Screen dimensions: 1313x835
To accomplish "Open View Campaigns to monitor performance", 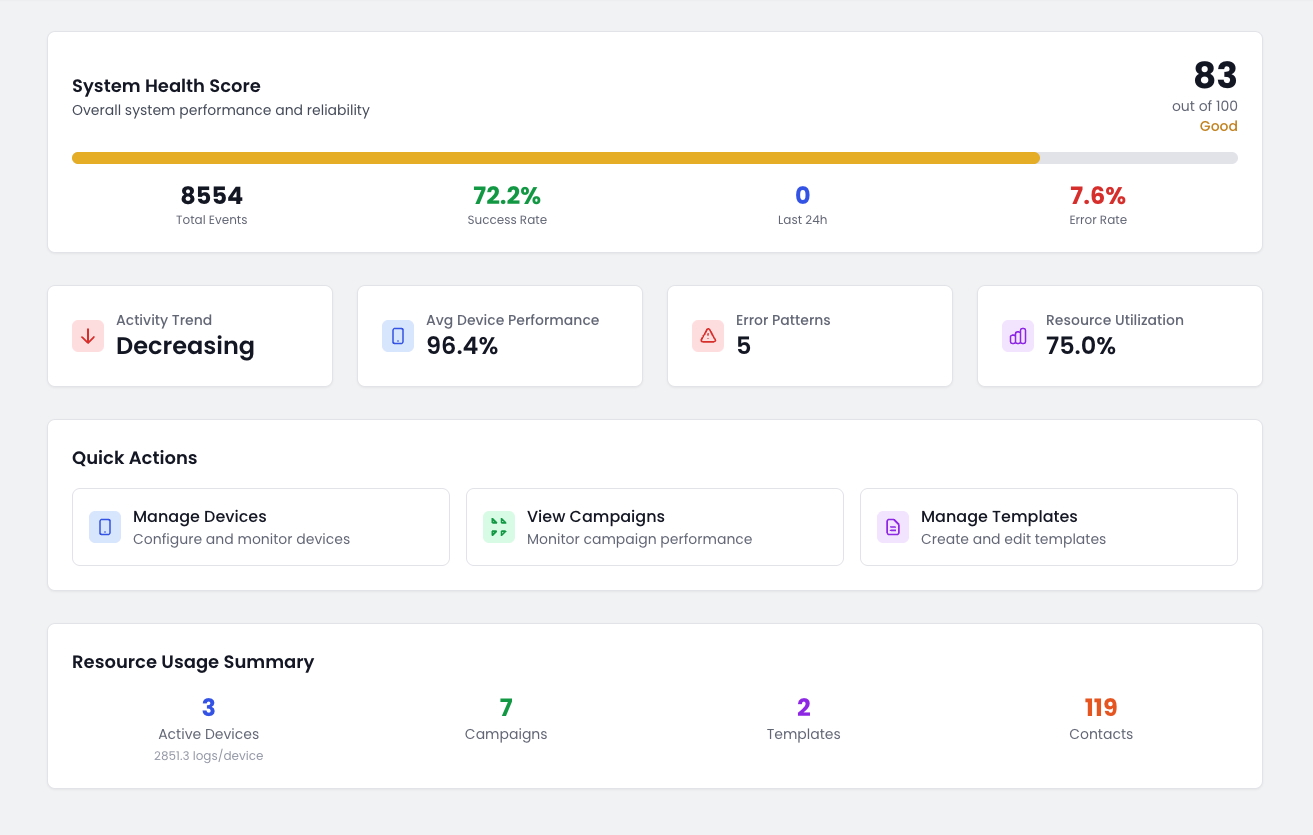I will tap(654, 527).
